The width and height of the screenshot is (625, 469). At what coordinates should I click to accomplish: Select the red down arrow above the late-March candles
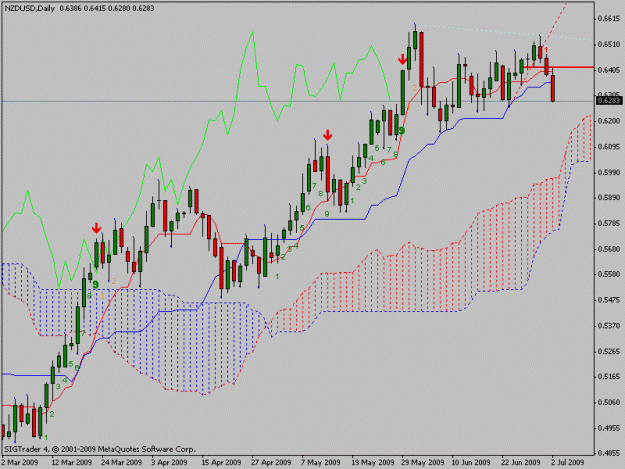pyautogui.click(x=96, y=228)
